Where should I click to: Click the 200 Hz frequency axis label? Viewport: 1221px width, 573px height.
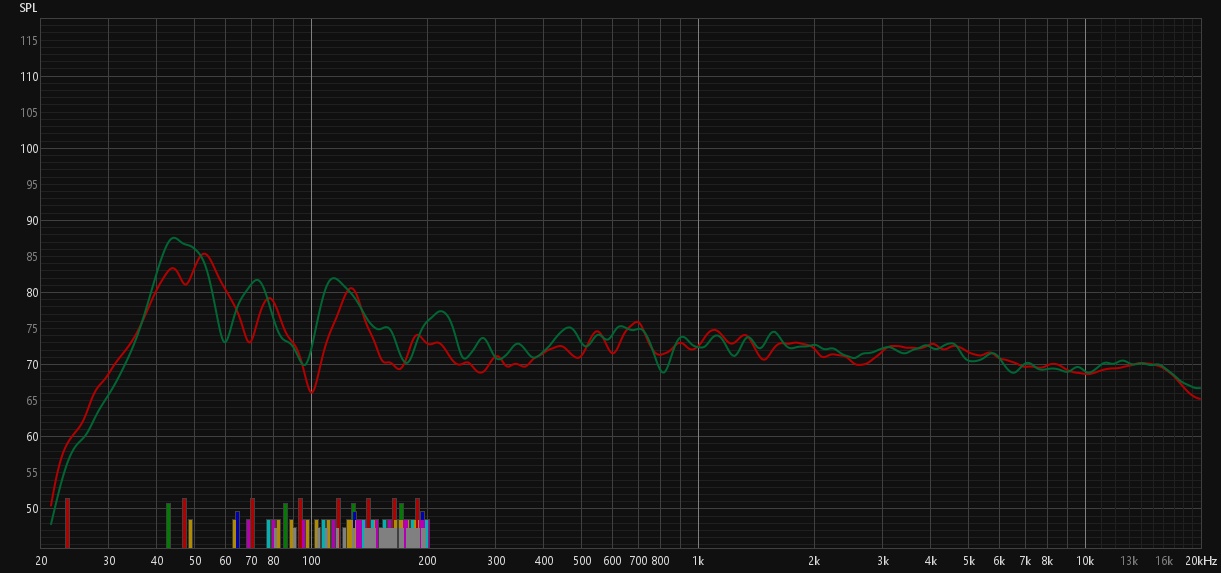click(427, 561)
